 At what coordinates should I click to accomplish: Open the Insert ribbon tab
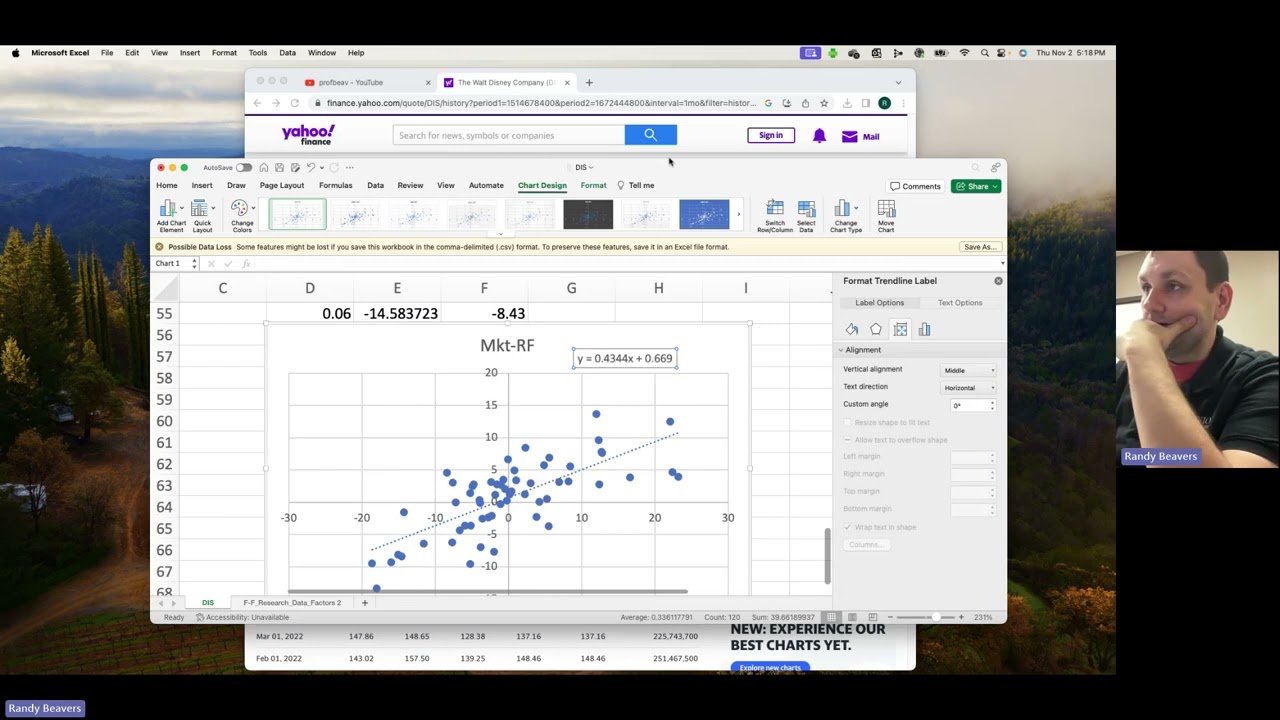(202, 185)
